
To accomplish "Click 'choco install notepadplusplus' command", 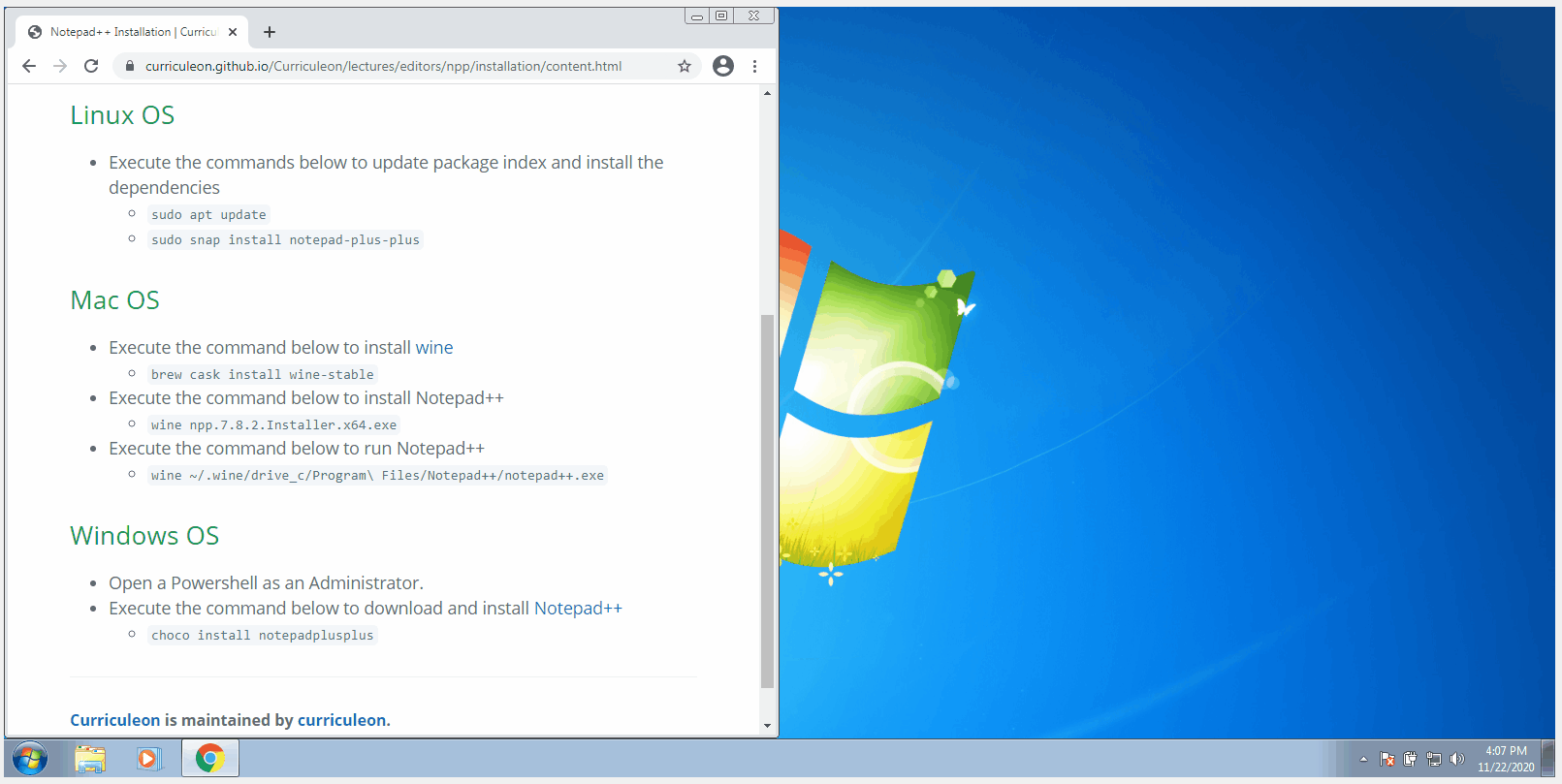I will click(x=262, y=636).
